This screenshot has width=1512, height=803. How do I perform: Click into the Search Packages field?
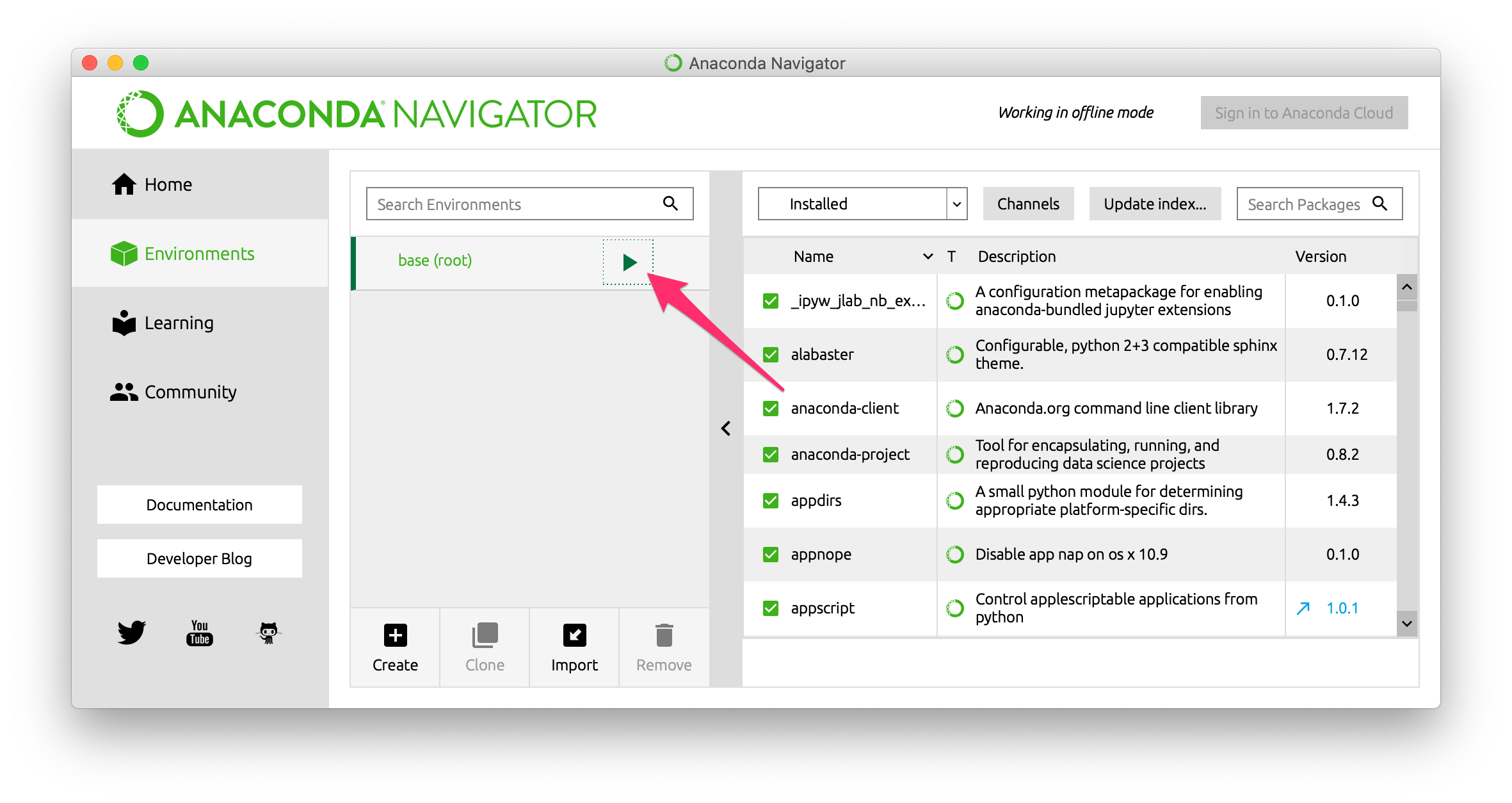click(1303, 204)
